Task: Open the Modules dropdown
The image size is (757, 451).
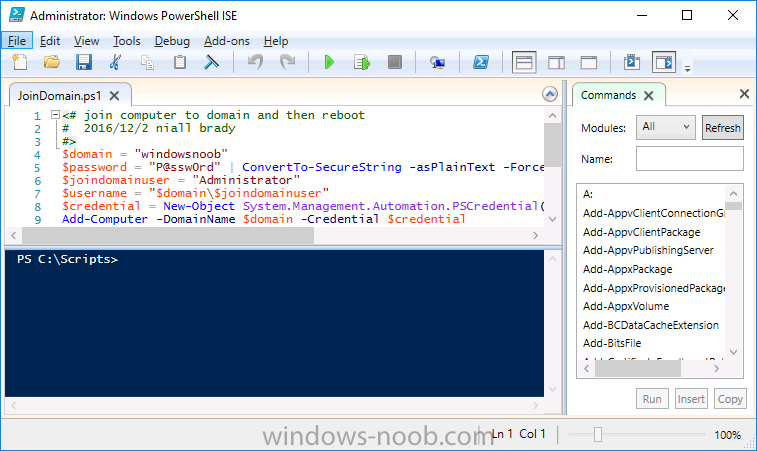Action: point(665,127)
